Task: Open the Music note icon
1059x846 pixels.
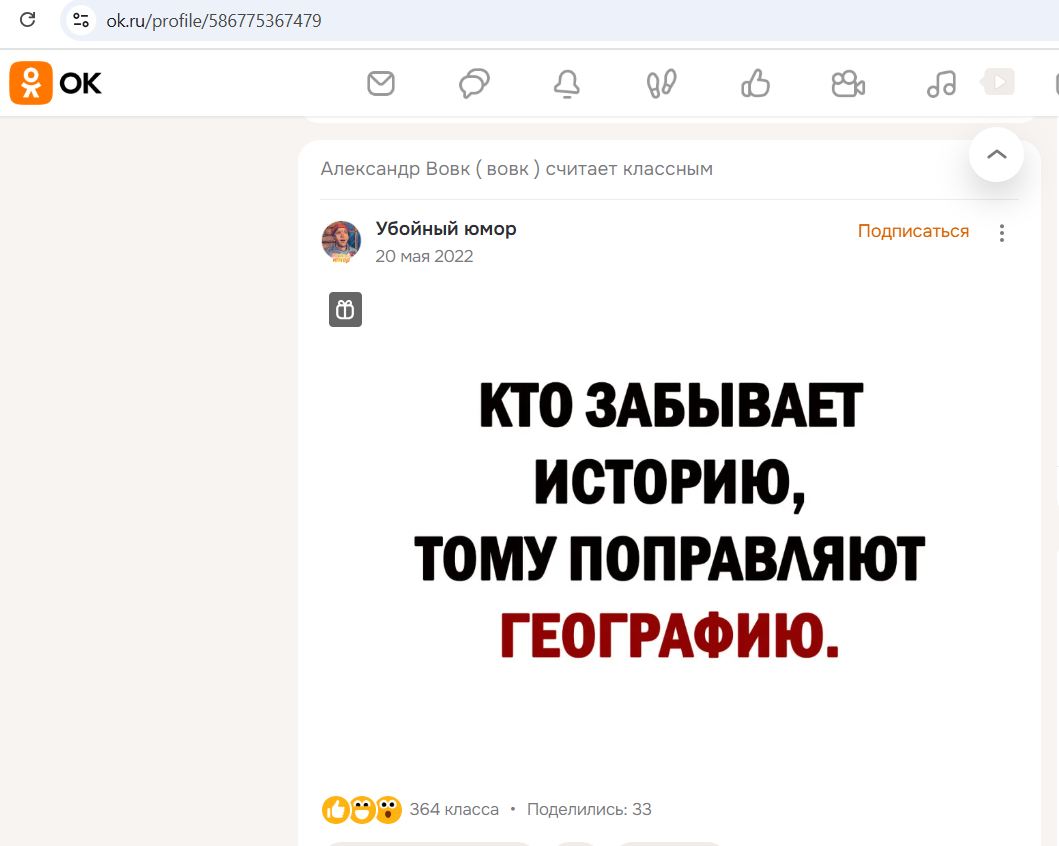Action: (x=941, y=84)
